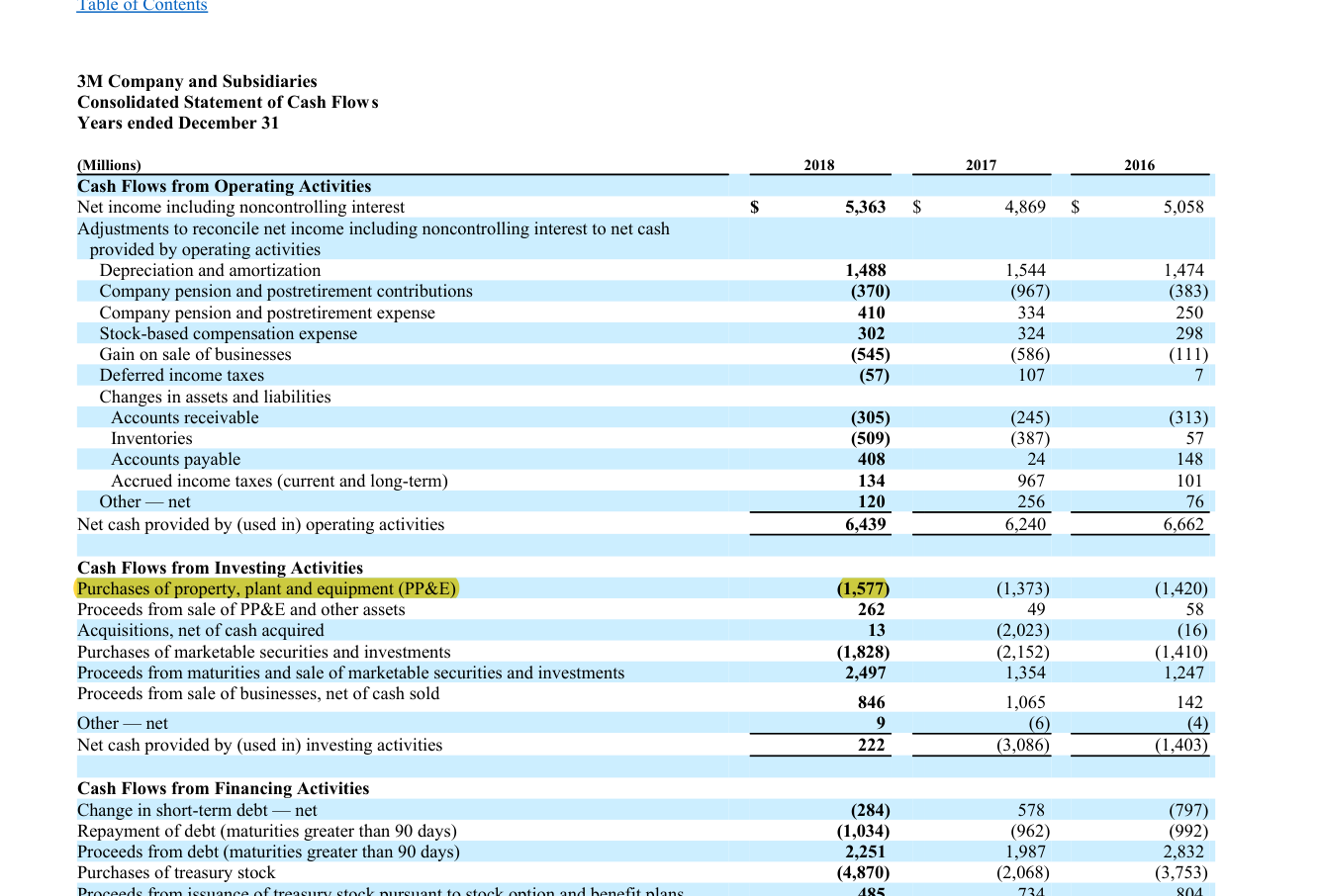The height and width of the screenshot is (896, 1319).
Task: Select "Proceeds from sale of PP&E" row label
Action: tap(241, 609)
